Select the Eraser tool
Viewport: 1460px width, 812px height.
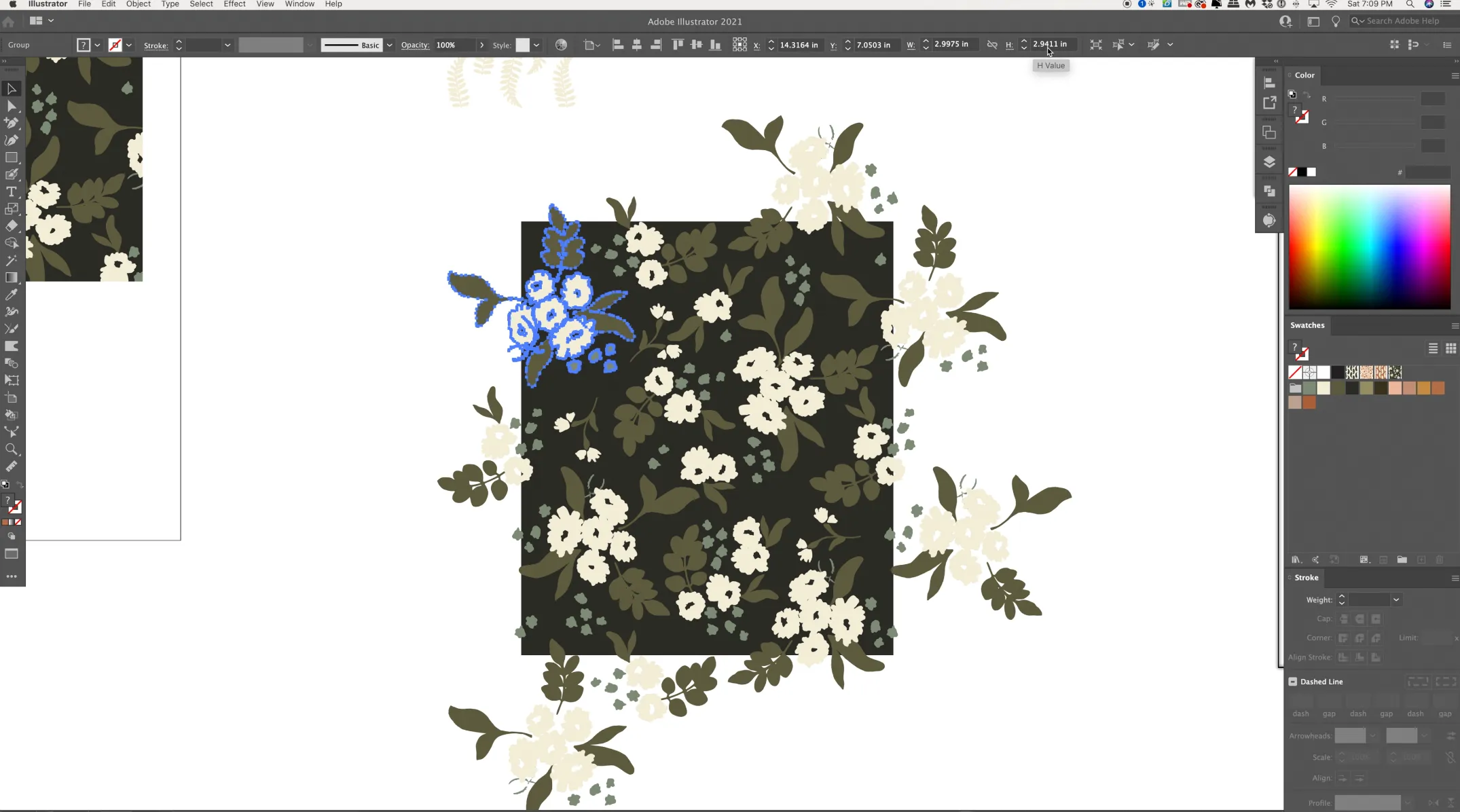tap(12, 226)
